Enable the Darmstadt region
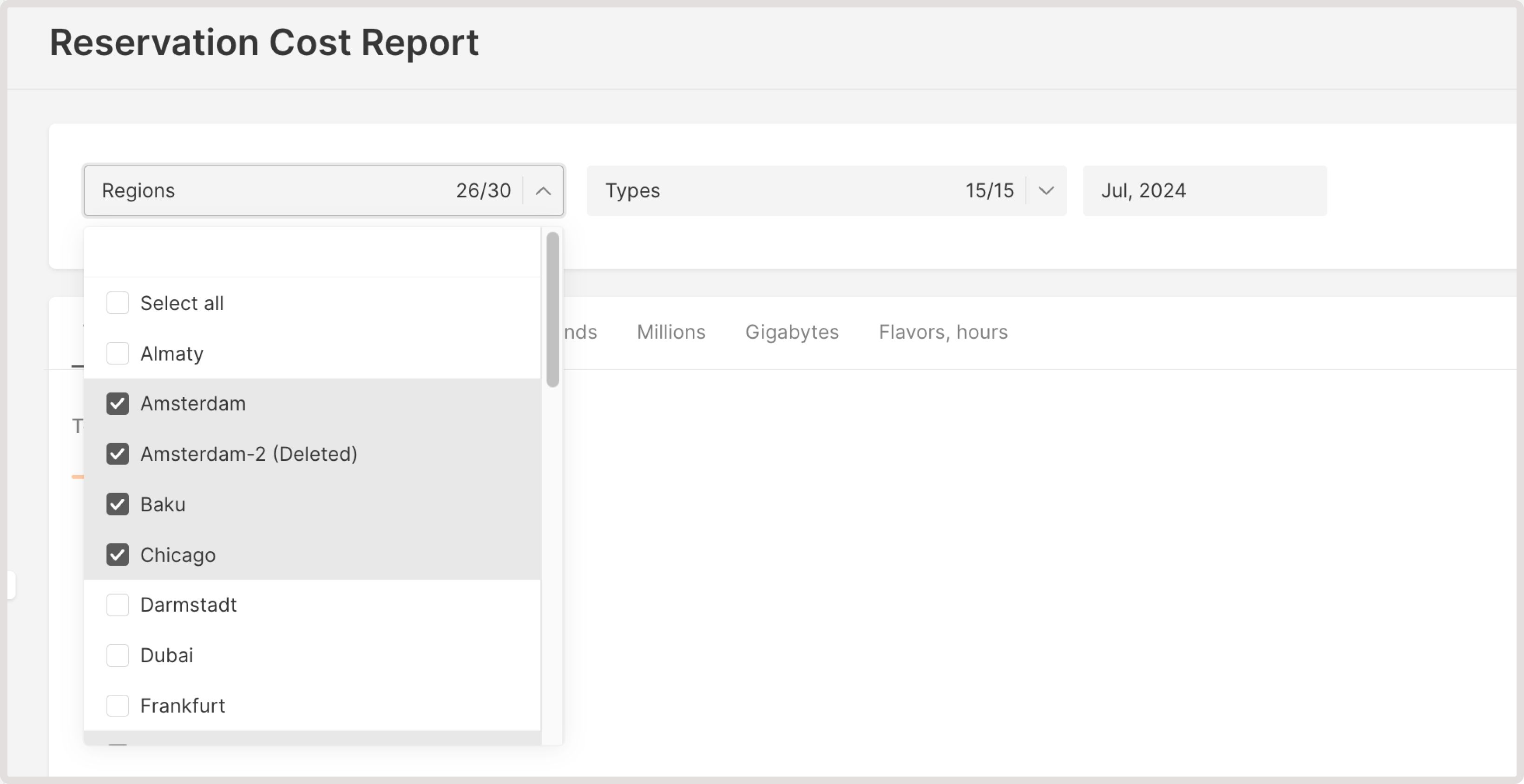The height and width of the screenshot is (784, 1524). pos(118,604)
